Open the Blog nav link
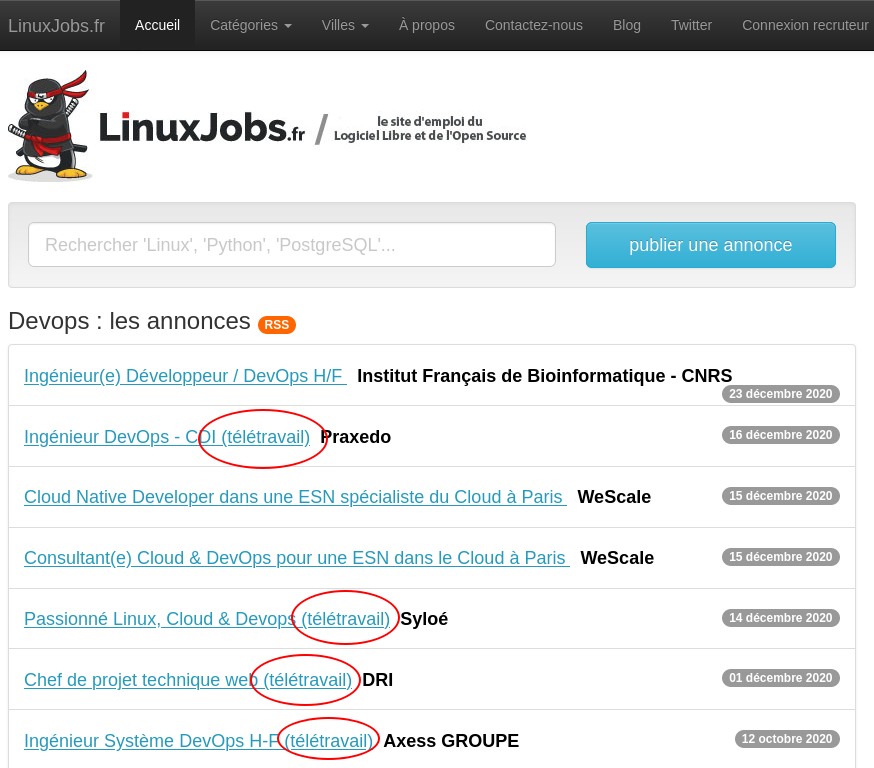 pos(627,25)
